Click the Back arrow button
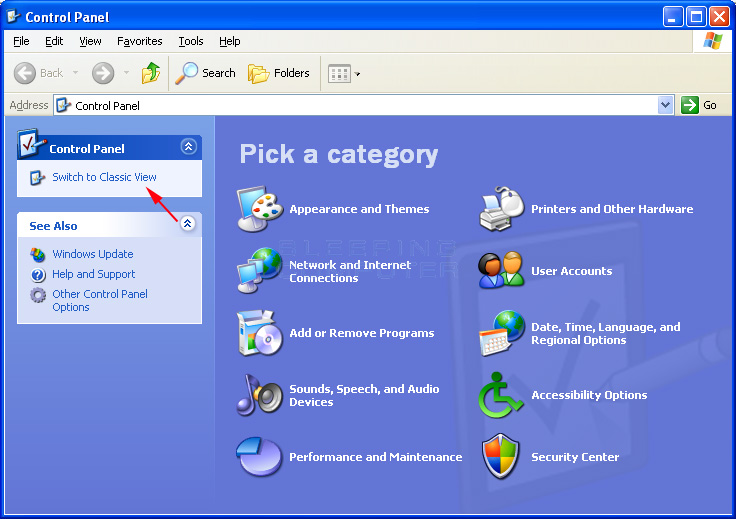This screenshot has height=519, width=736. [x=38, y=73]
